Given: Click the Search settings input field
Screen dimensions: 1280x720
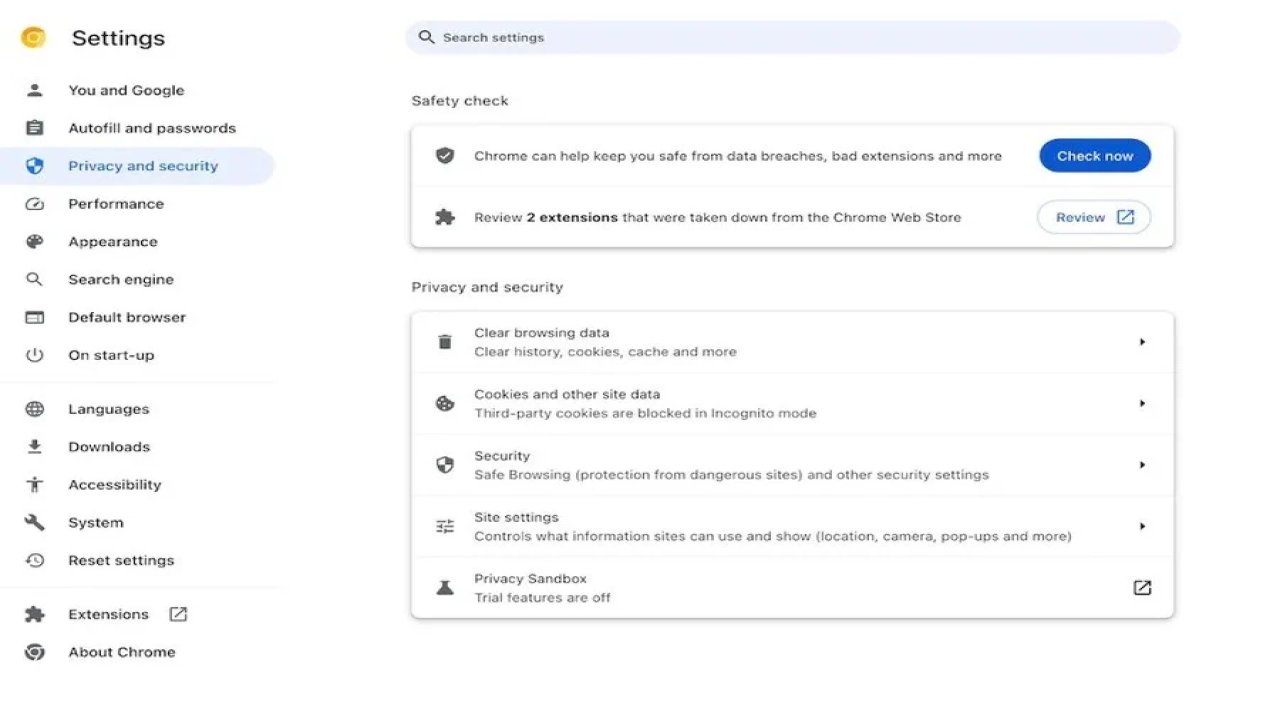Looking at the screenshot, I should 792,38.
